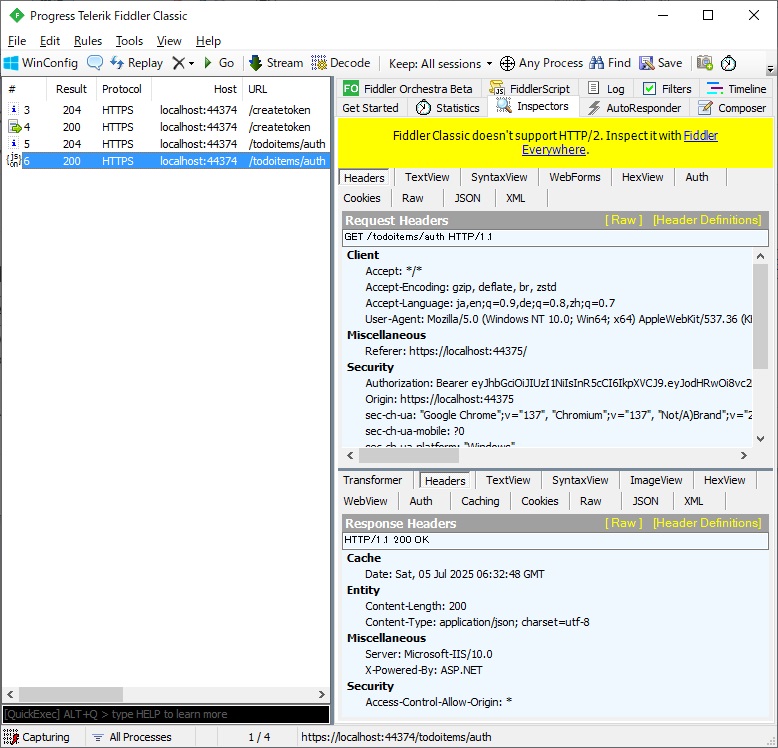Click session list horizontal scrollbar right arrow
This screenshot has height=748, width=778.
[x=322, y=694]
